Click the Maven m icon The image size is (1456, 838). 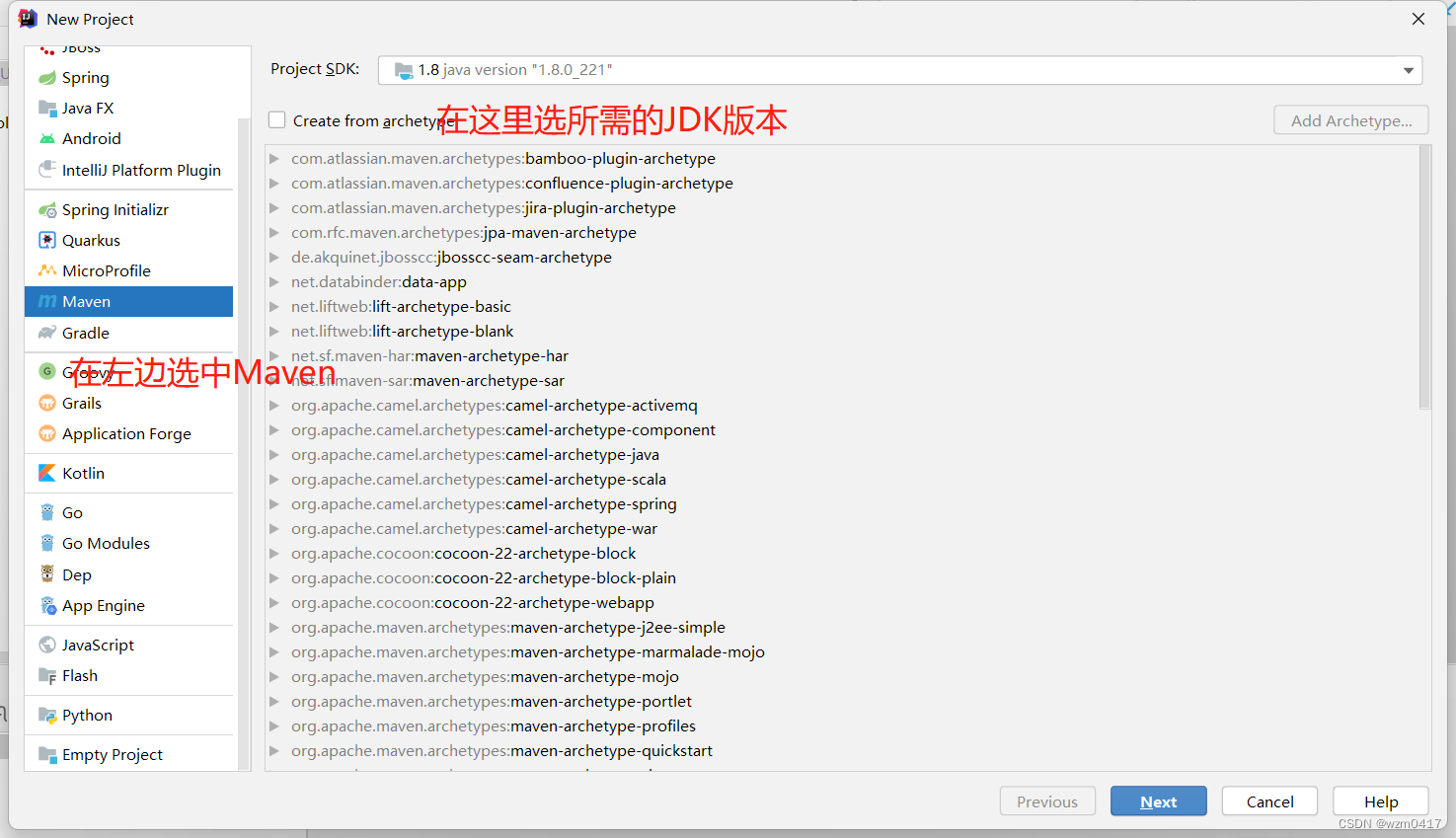tap(46, 301)
